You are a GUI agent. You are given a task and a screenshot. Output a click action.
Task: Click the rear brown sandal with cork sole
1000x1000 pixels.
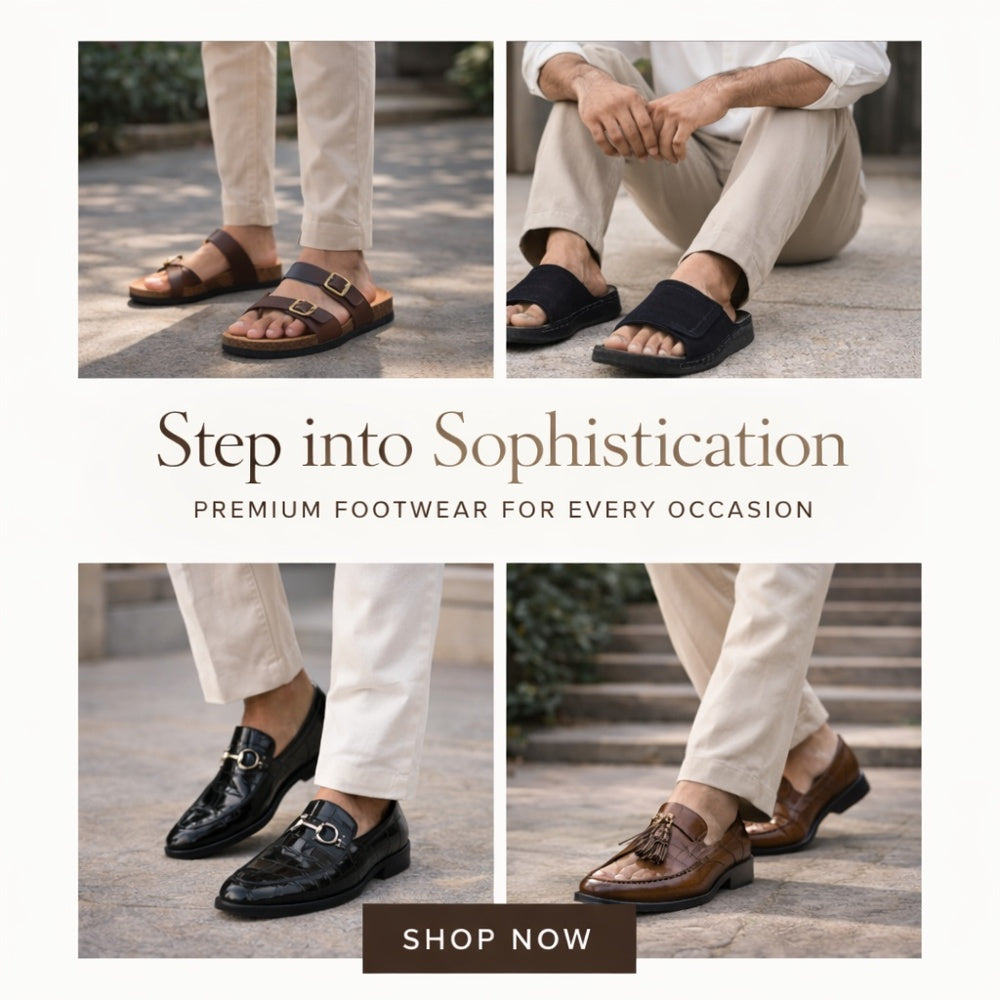coord(205,268)
